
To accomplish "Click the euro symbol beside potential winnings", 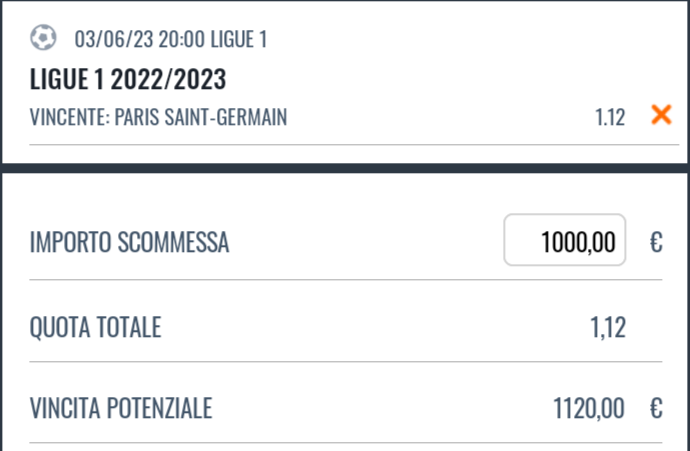I will point(656,408).
